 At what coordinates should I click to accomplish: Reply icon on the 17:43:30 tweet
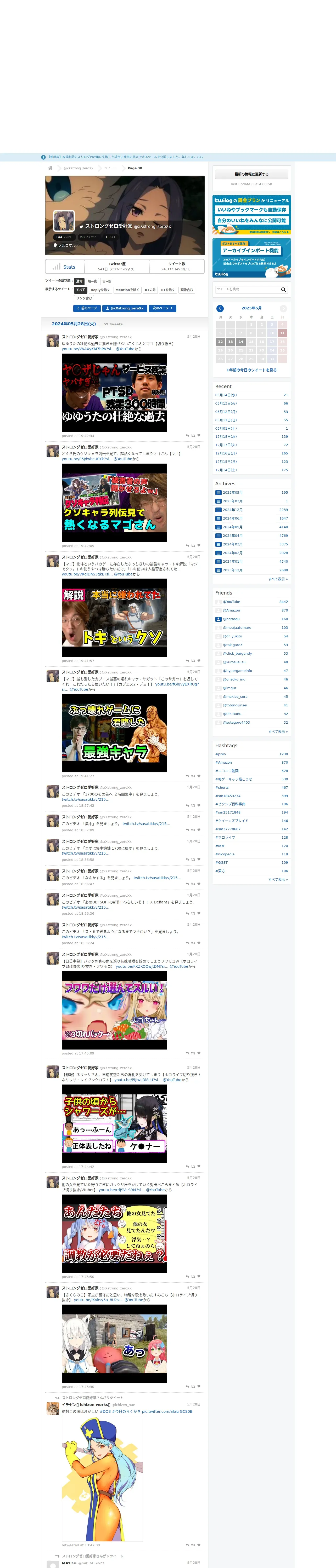[x=187, y=1386]
